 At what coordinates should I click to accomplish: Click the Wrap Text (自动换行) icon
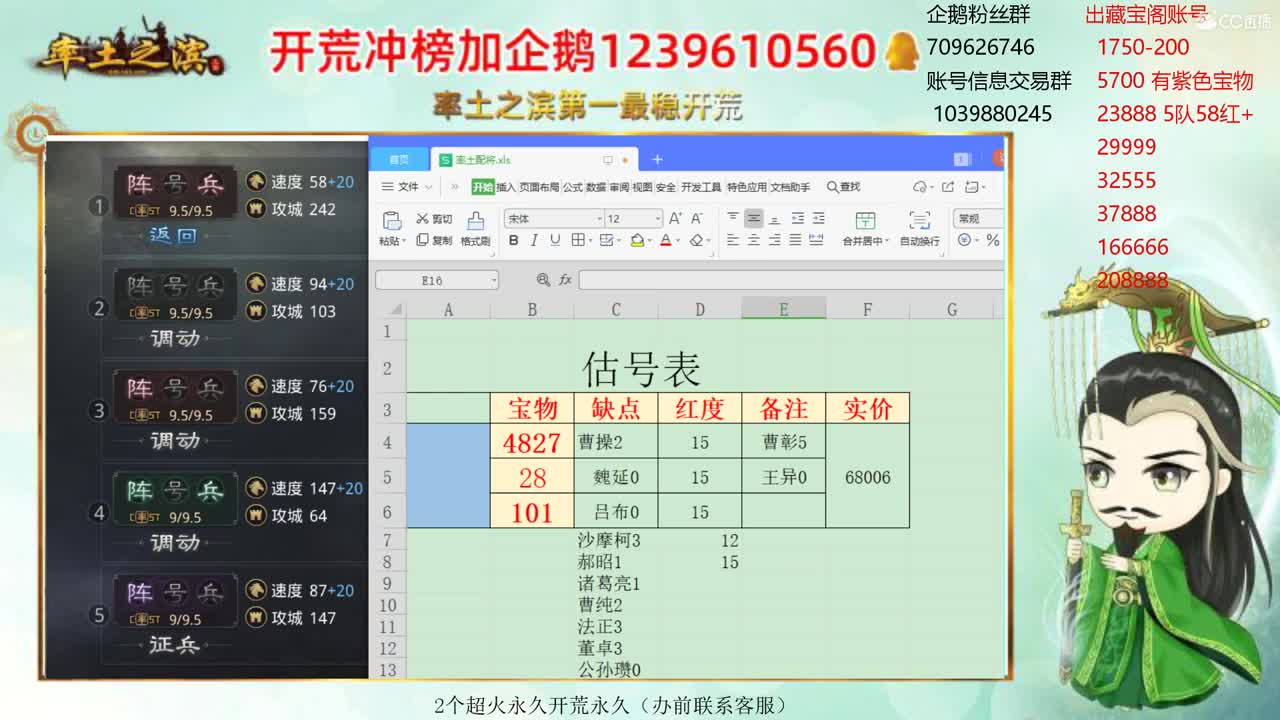[920, 220]
